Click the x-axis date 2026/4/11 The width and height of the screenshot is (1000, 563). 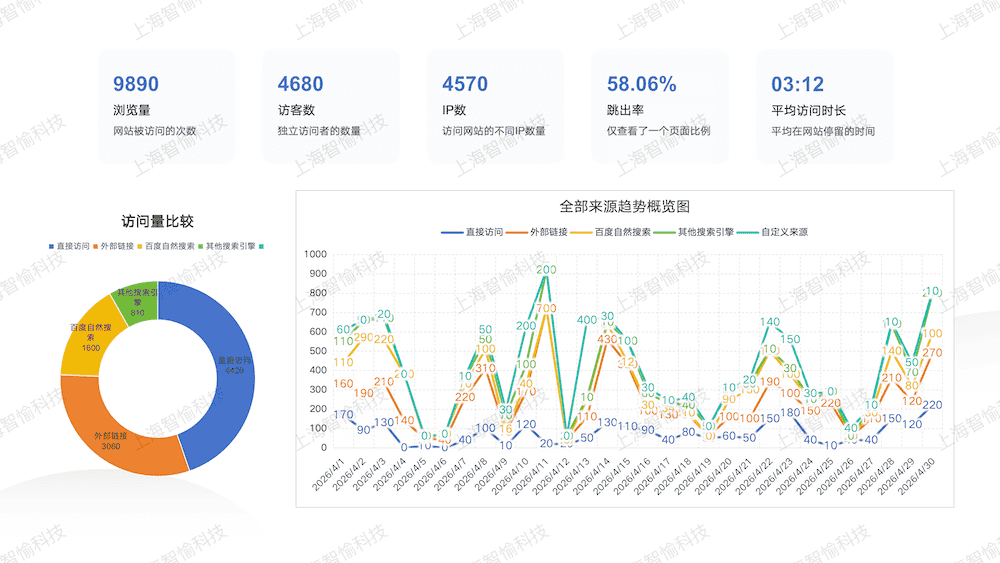pos(529,476)
